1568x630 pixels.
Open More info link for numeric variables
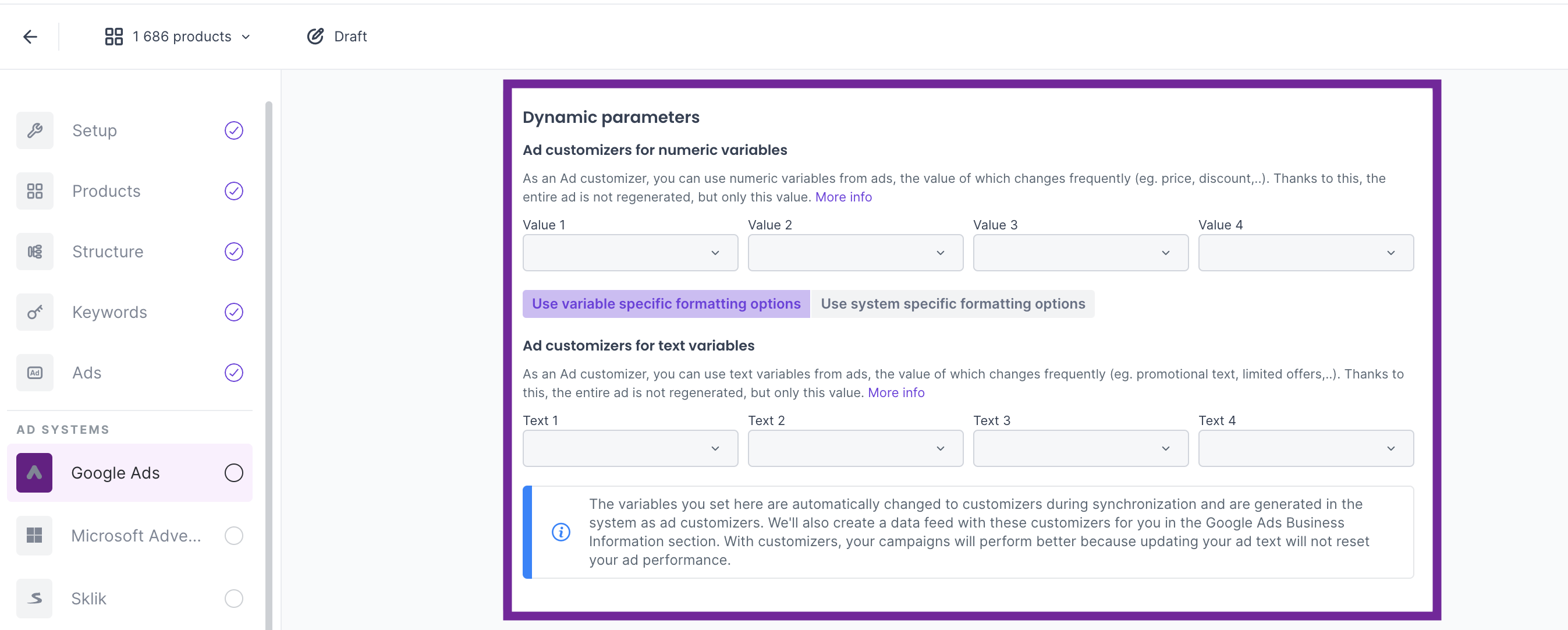pyautogui.click(x=843, y=197)
